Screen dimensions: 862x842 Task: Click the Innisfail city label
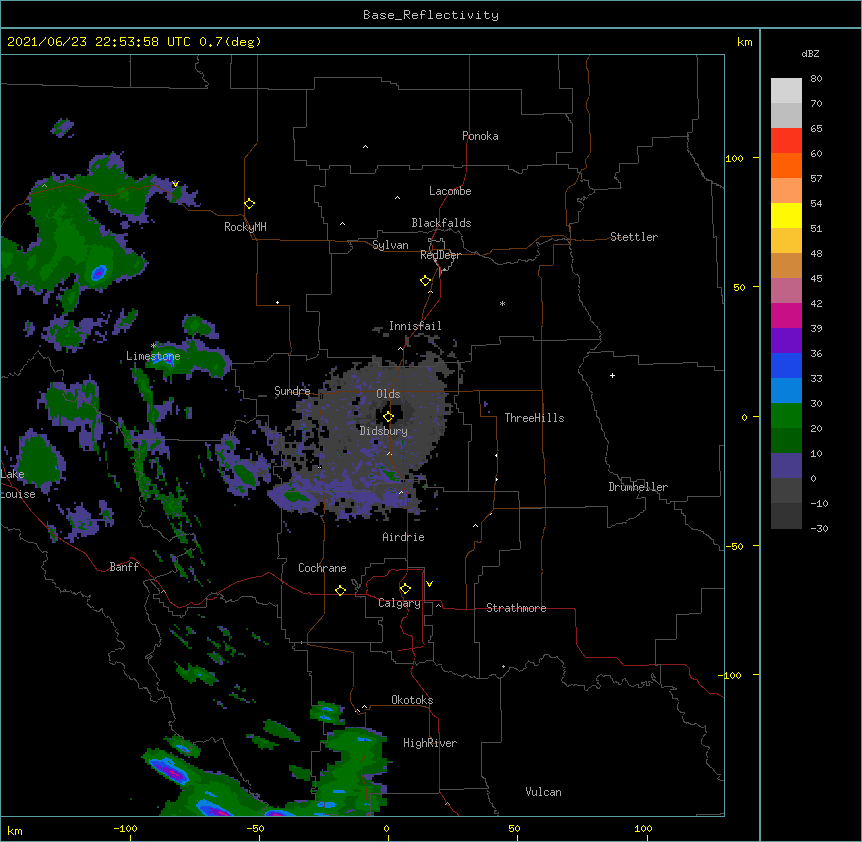[415, 326]
